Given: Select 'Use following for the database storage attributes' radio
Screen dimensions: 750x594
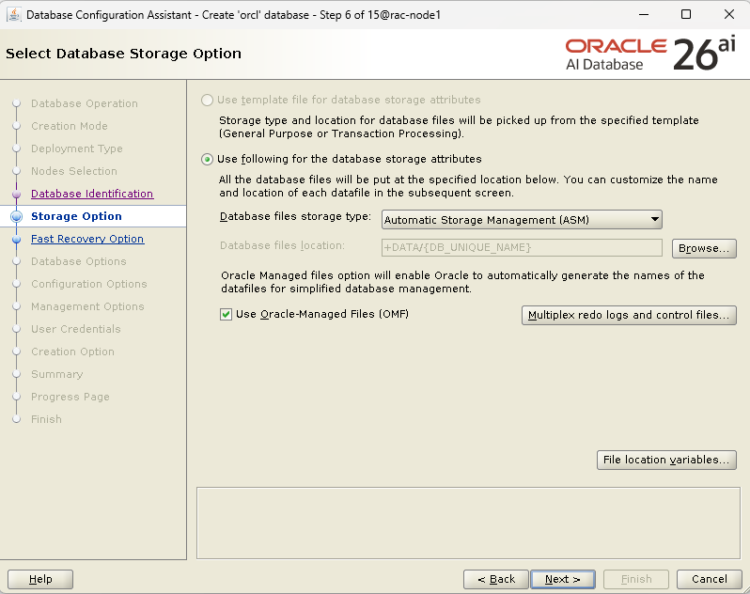Looking at the screenshot, I should (207, 159).
